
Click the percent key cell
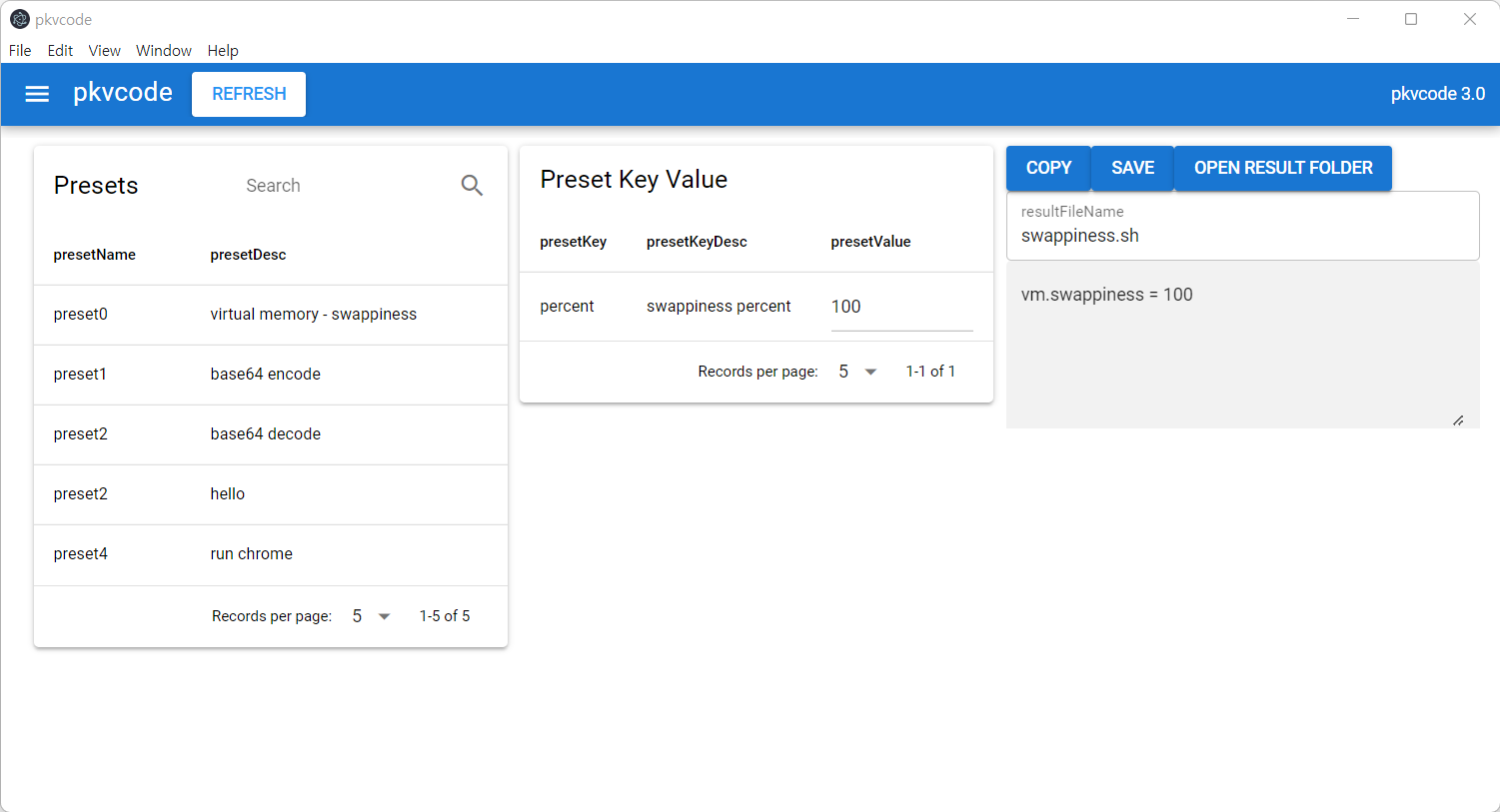click(x=567, y=307)
